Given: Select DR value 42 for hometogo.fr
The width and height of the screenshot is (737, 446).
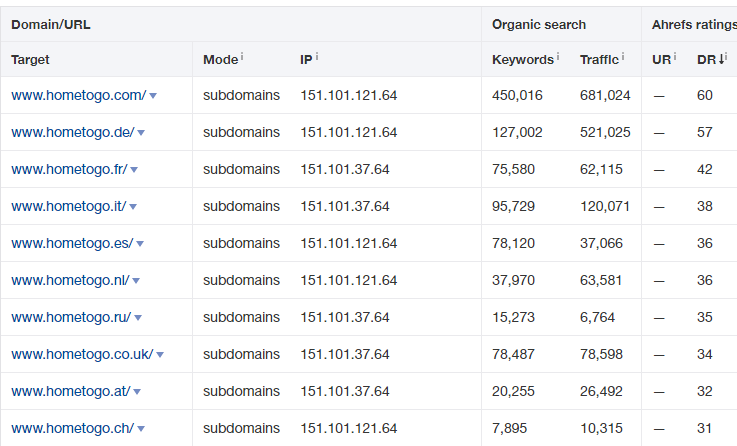Looking at the screenshot, I should [705, 169].
